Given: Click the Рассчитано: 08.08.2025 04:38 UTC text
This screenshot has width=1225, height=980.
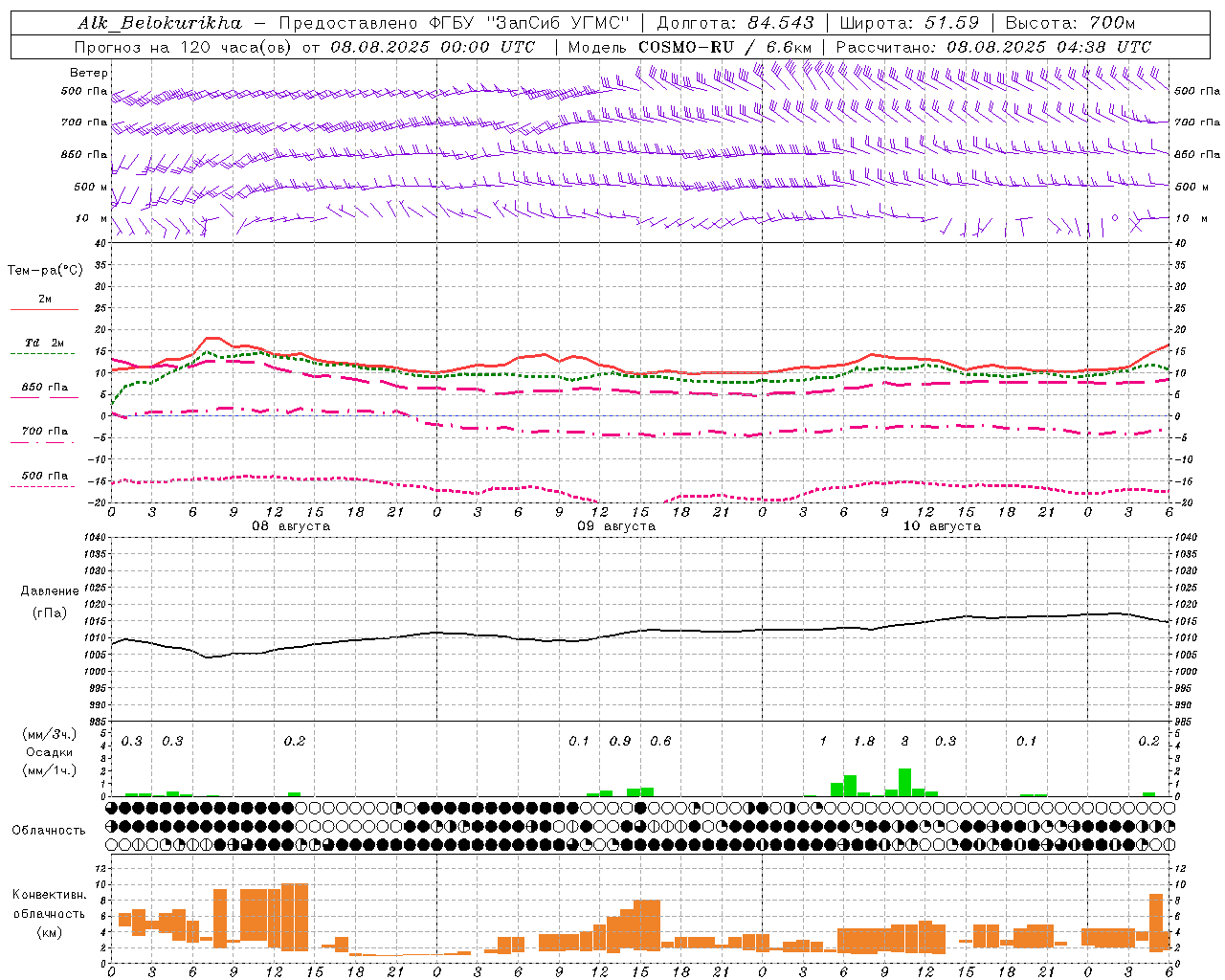Looking at the screenshot, I should (993, 47).
